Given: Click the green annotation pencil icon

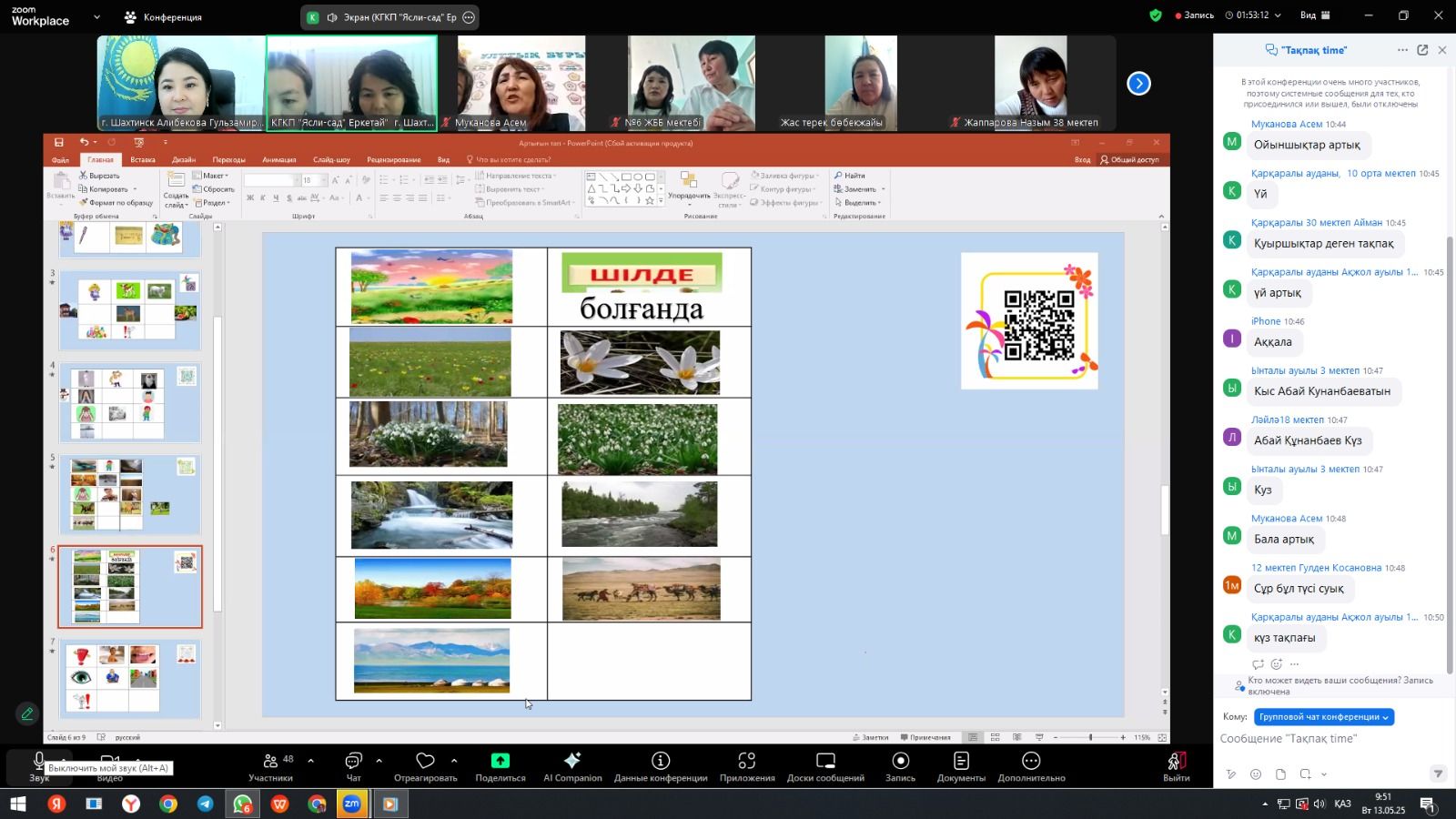Looking at the screenshot, I should coord(27,714).
